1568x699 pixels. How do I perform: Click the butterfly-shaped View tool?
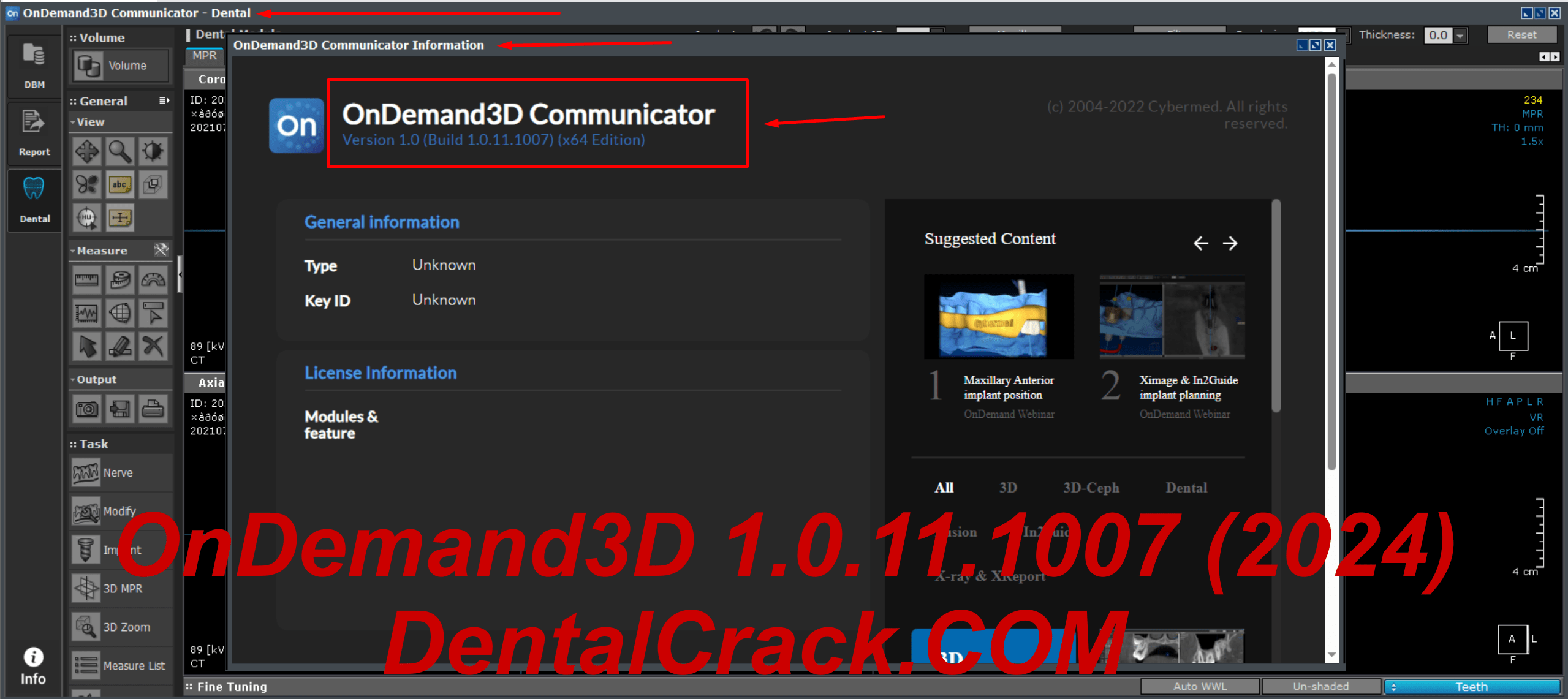[86, 184]
